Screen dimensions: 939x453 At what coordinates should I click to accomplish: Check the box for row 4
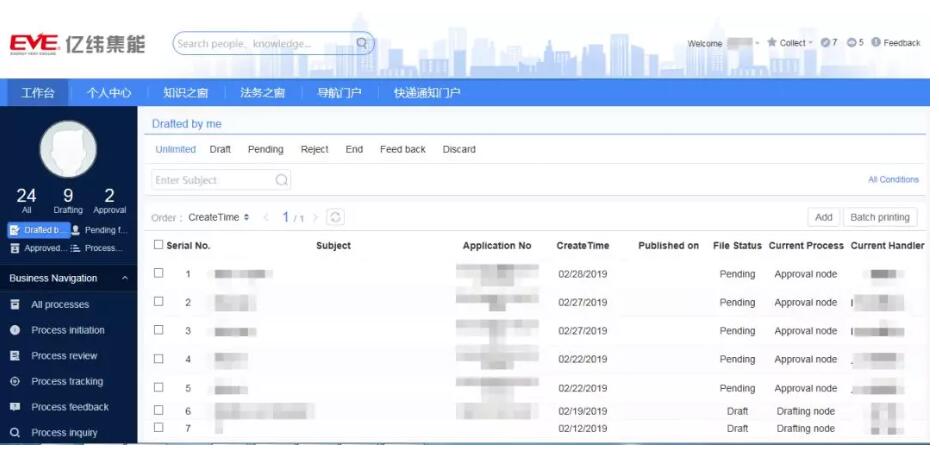[x=158, y=358]
